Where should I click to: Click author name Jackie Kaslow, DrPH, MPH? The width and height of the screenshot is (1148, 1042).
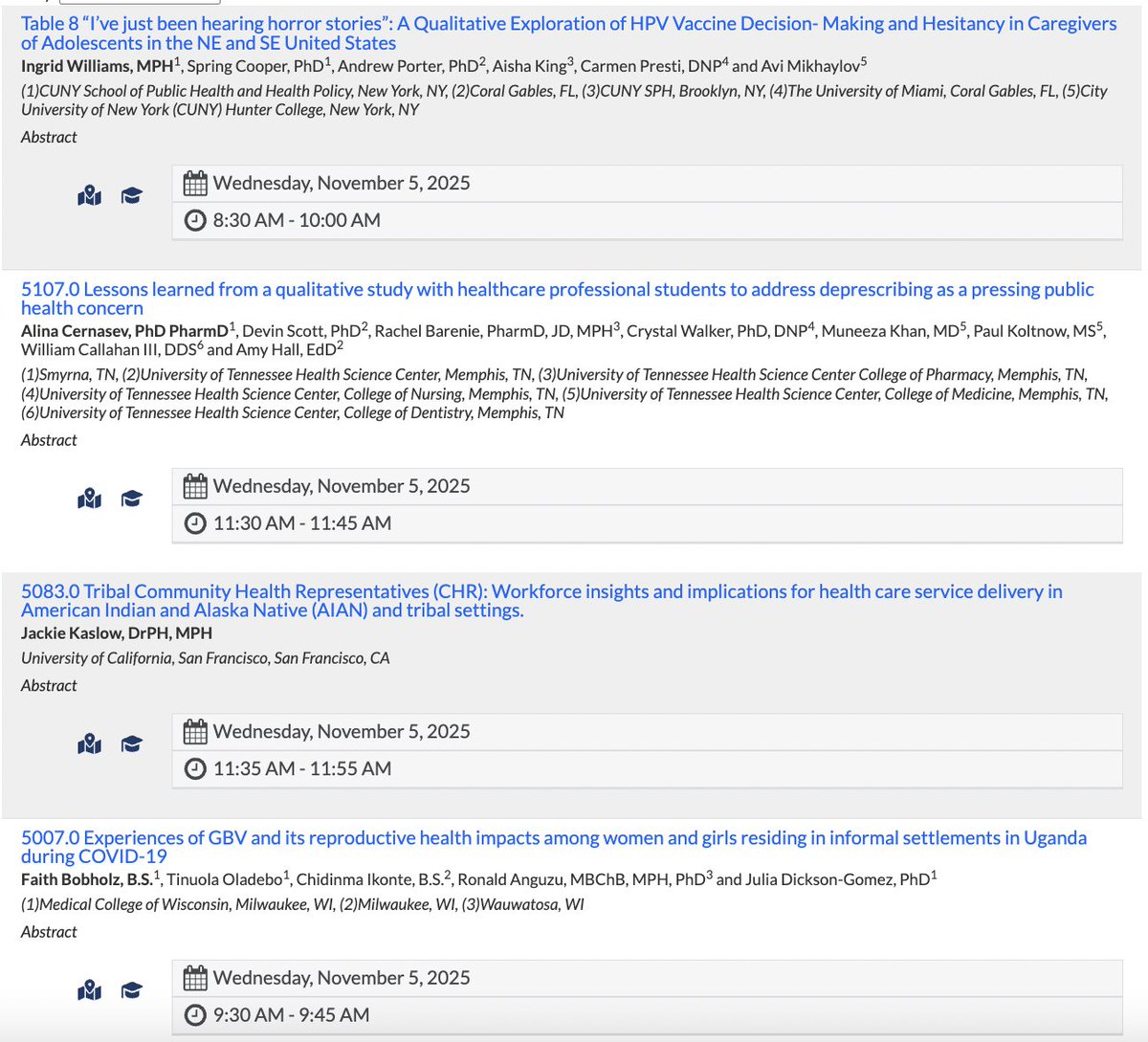pos(117,633)
